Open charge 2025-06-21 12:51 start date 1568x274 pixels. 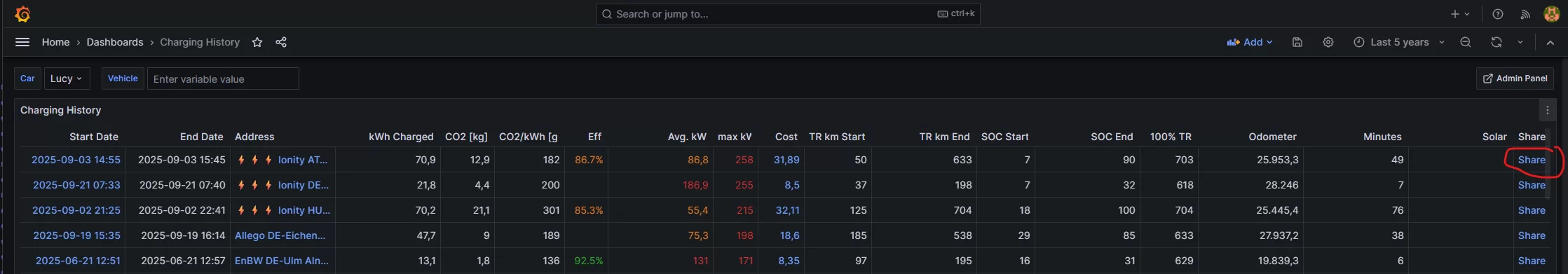[78, 261]
